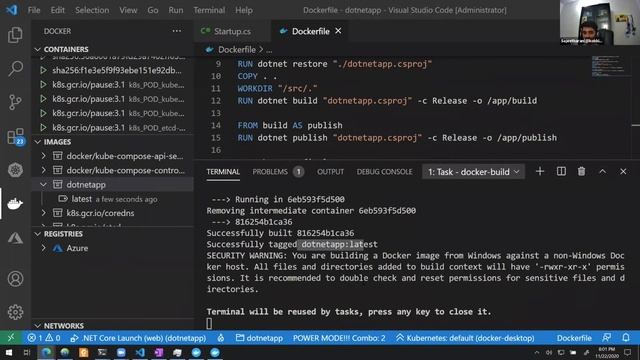
Task: Open the Search view icon
Action: pos(15,68)
